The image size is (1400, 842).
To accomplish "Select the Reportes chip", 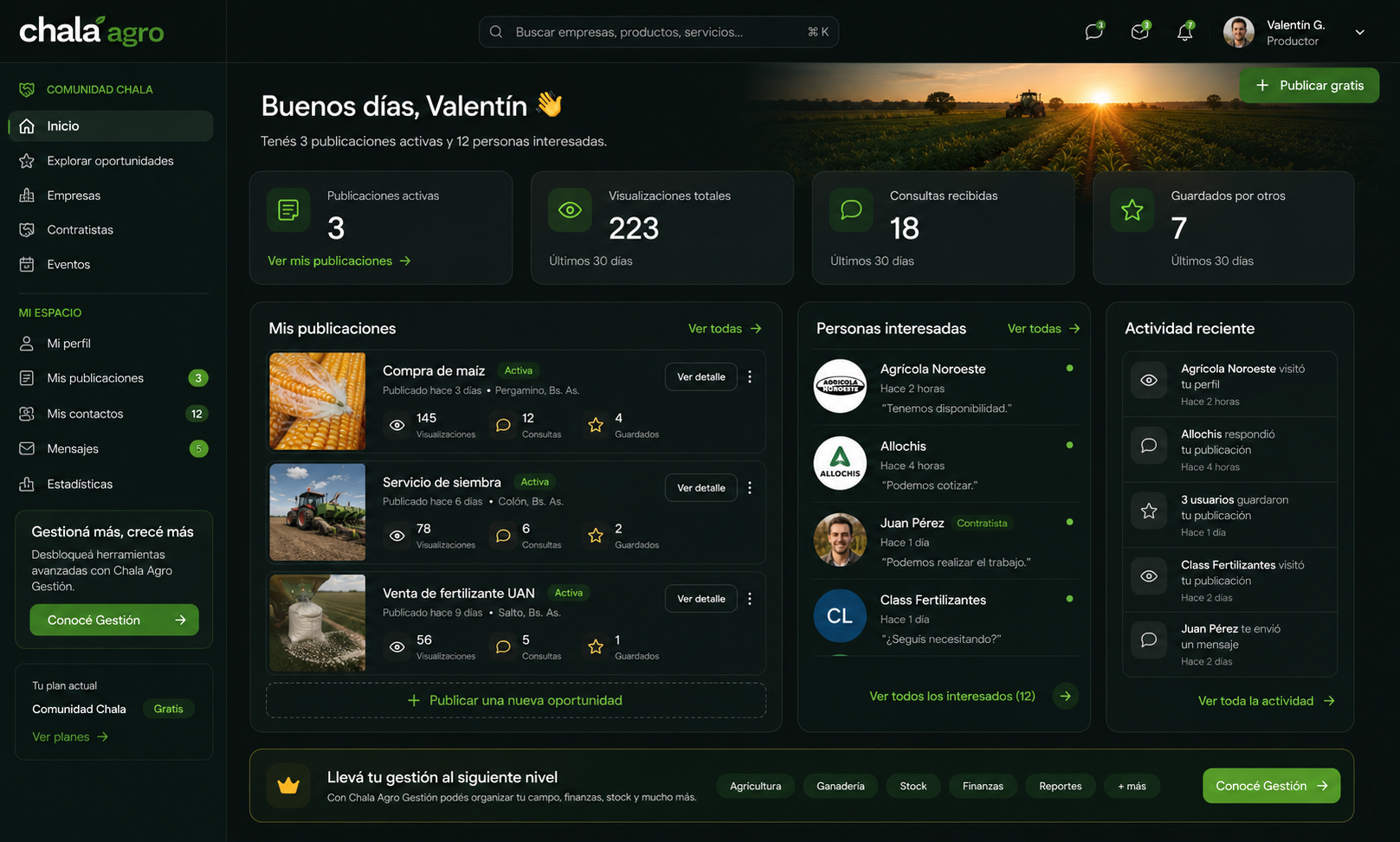I will point(1061,786).
